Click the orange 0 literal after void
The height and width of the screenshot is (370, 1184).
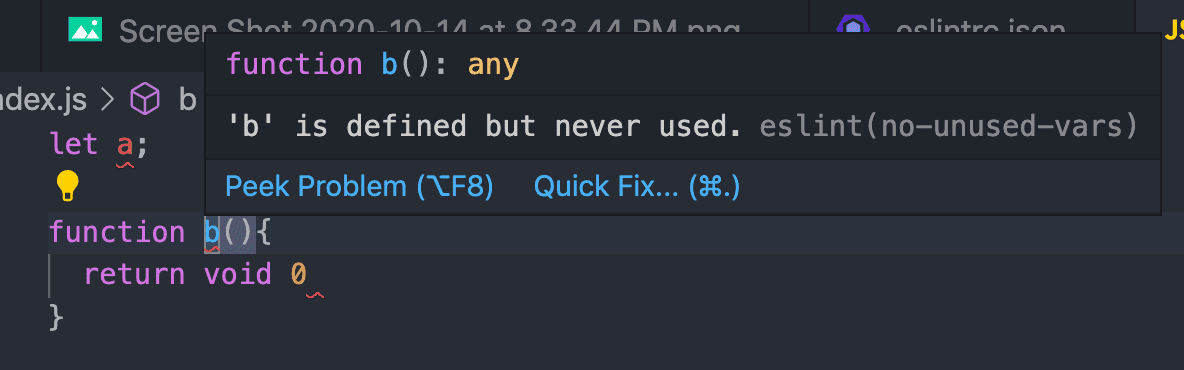coord(299,274)
